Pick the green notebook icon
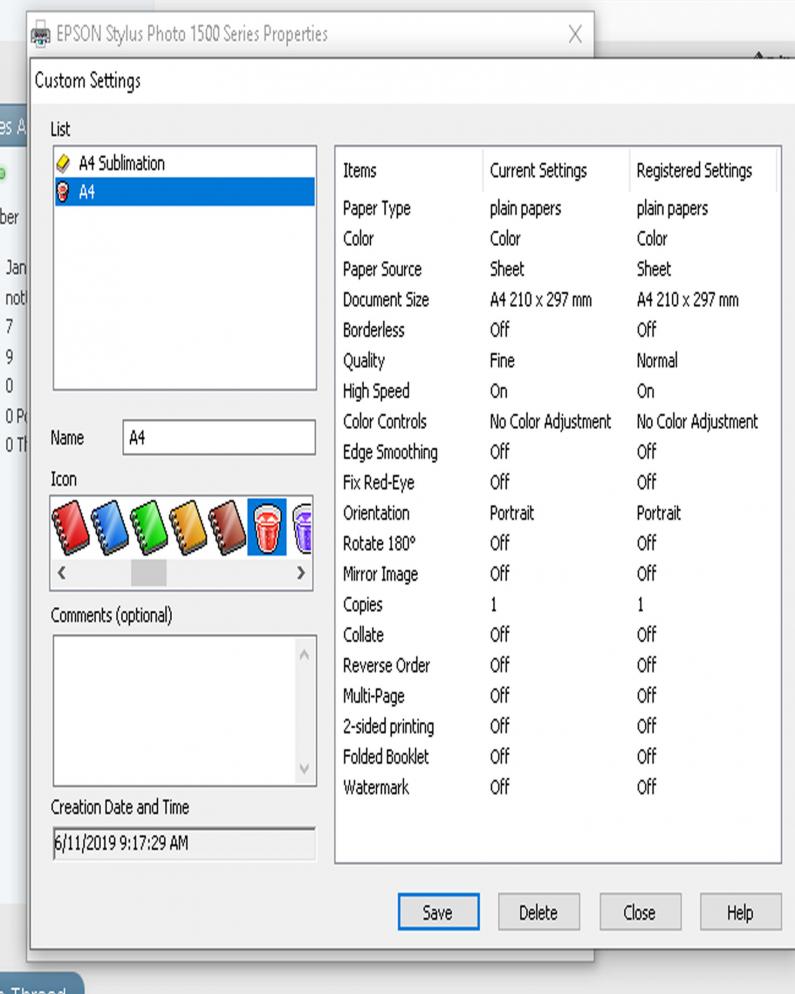 pyautogui.click(x=148, y=527)
